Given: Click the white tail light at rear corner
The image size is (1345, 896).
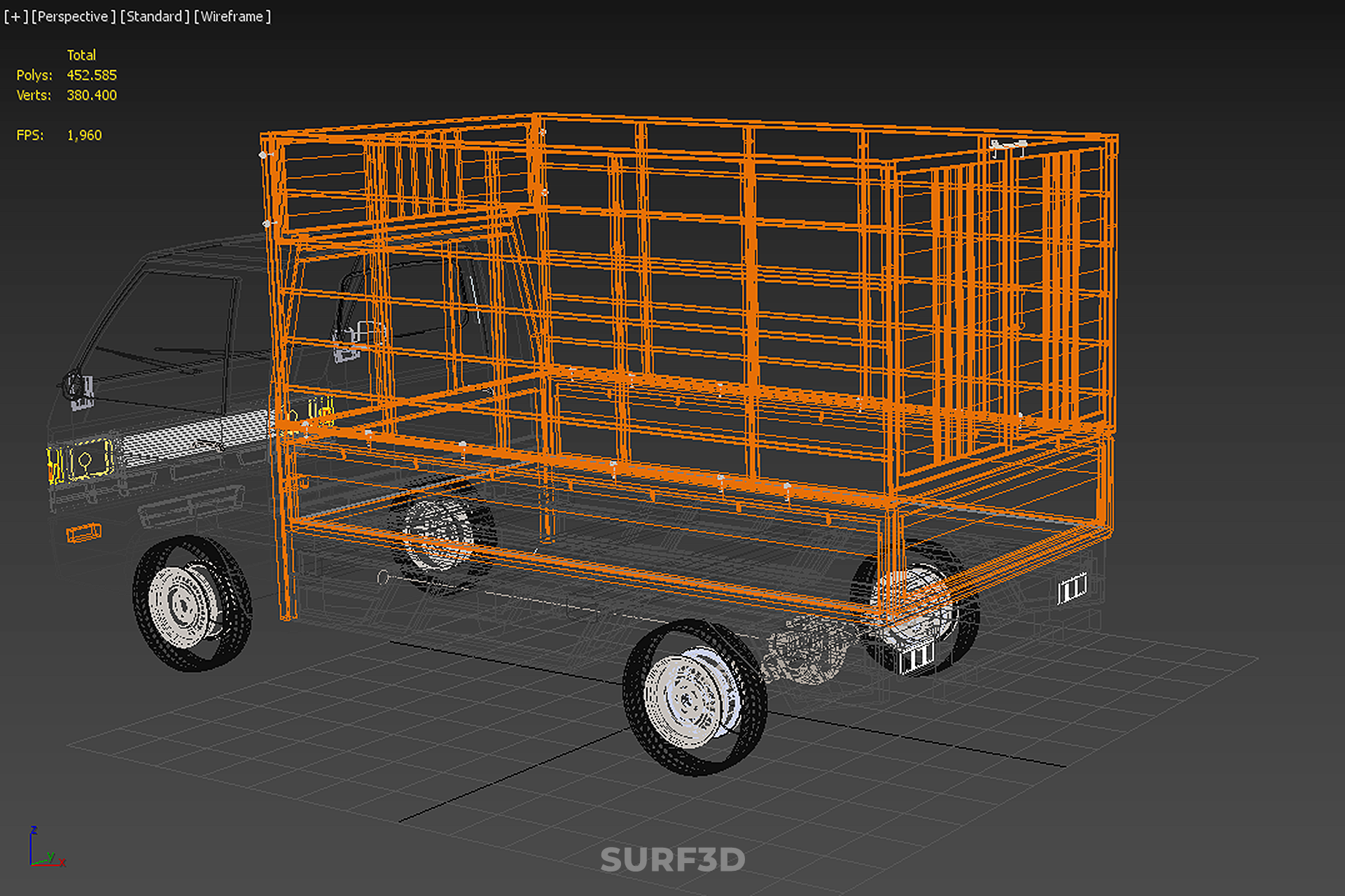Looking at the screenshot, I should pos(1071,589).
